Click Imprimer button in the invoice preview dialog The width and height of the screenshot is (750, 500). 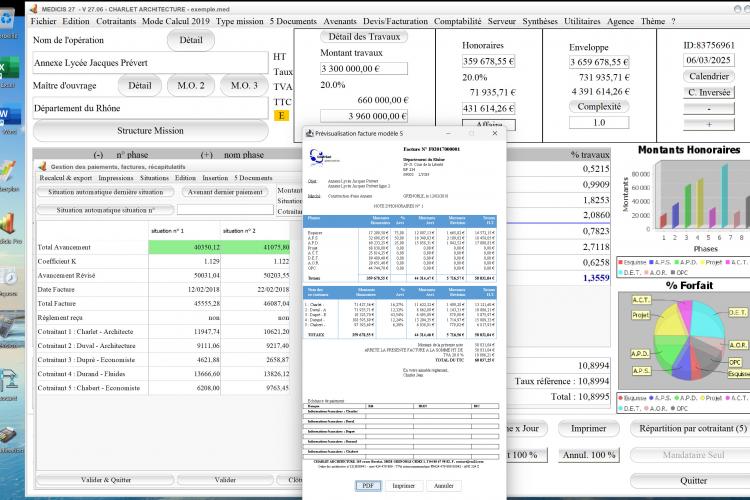click(404, 486)
